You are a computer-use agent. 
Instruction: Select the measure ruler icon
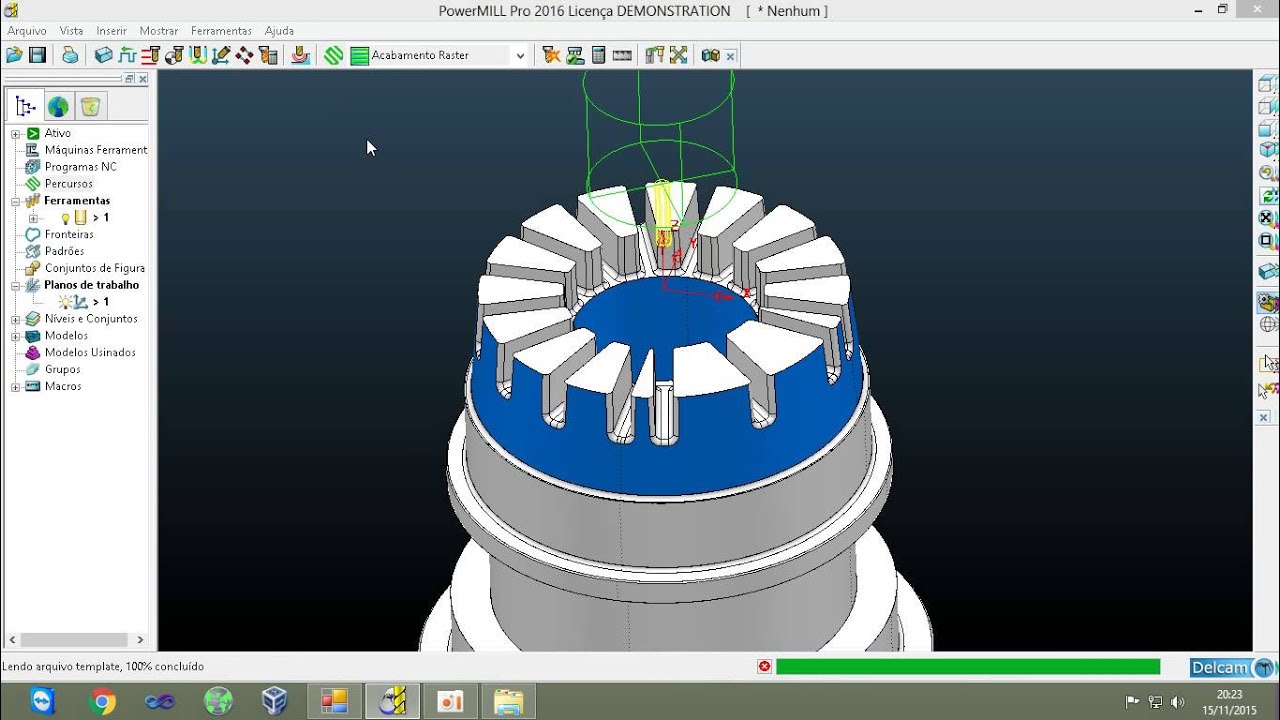pyautogui.click(x=622, y=55)
